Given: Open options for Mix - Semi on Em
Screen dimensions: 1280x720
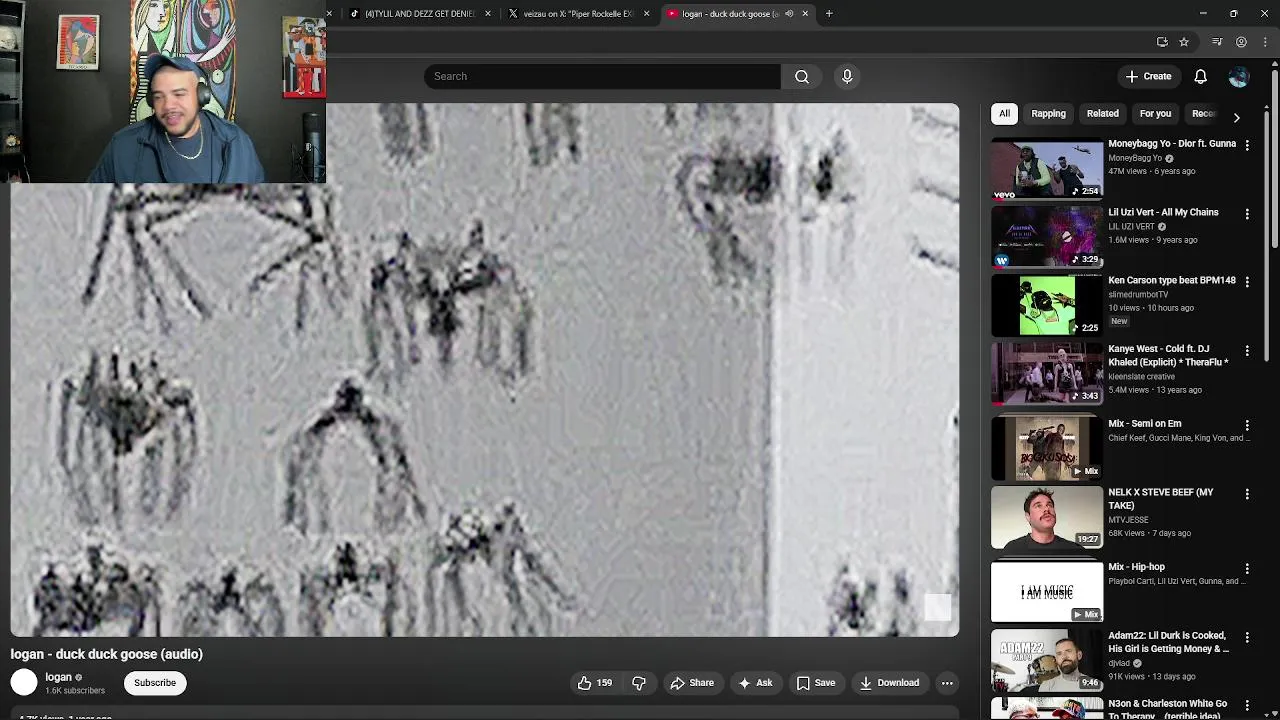Looking at the screenshot, I should pyautogui.click(x=1247, y=425).
